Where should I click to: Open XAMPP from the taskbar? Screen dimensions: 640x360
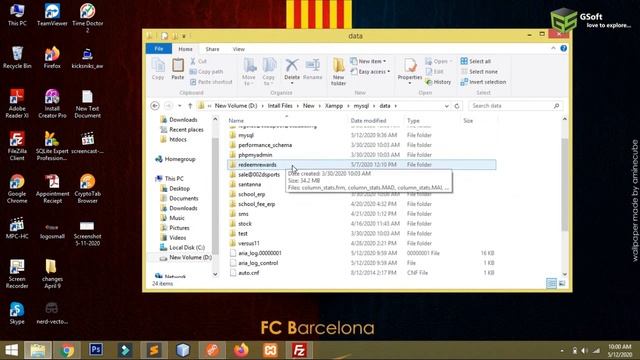[270, 350]
